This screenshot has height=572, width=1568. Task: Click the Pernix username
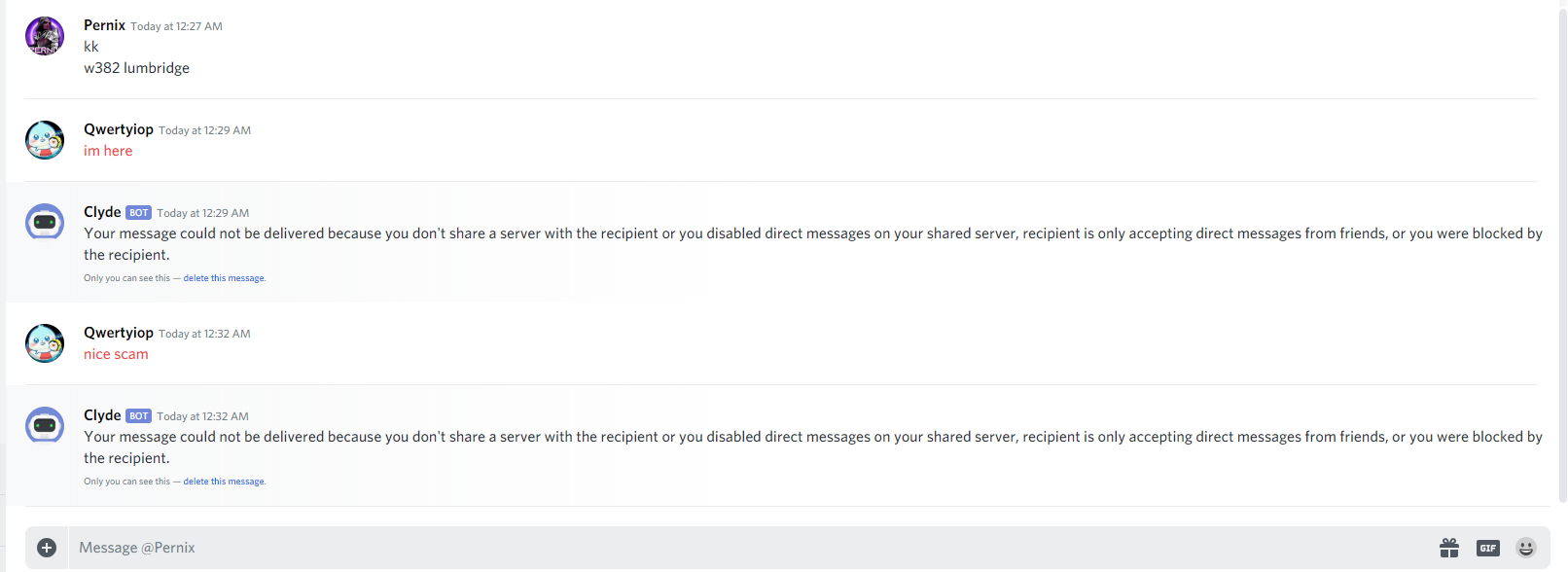104,25
